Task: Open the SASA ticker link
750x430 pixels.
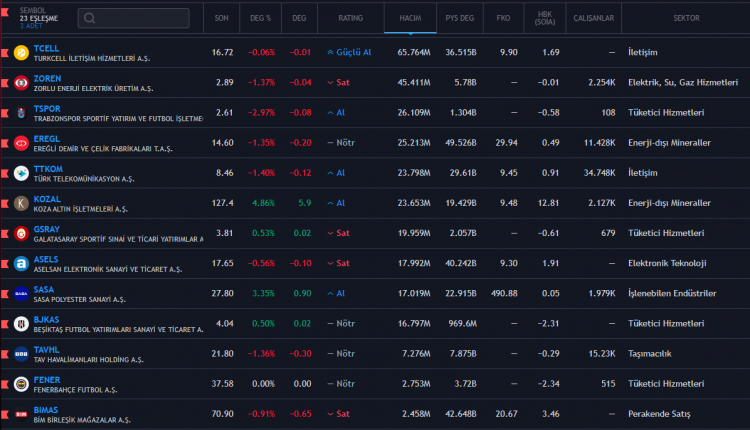Action: (44, 289)
